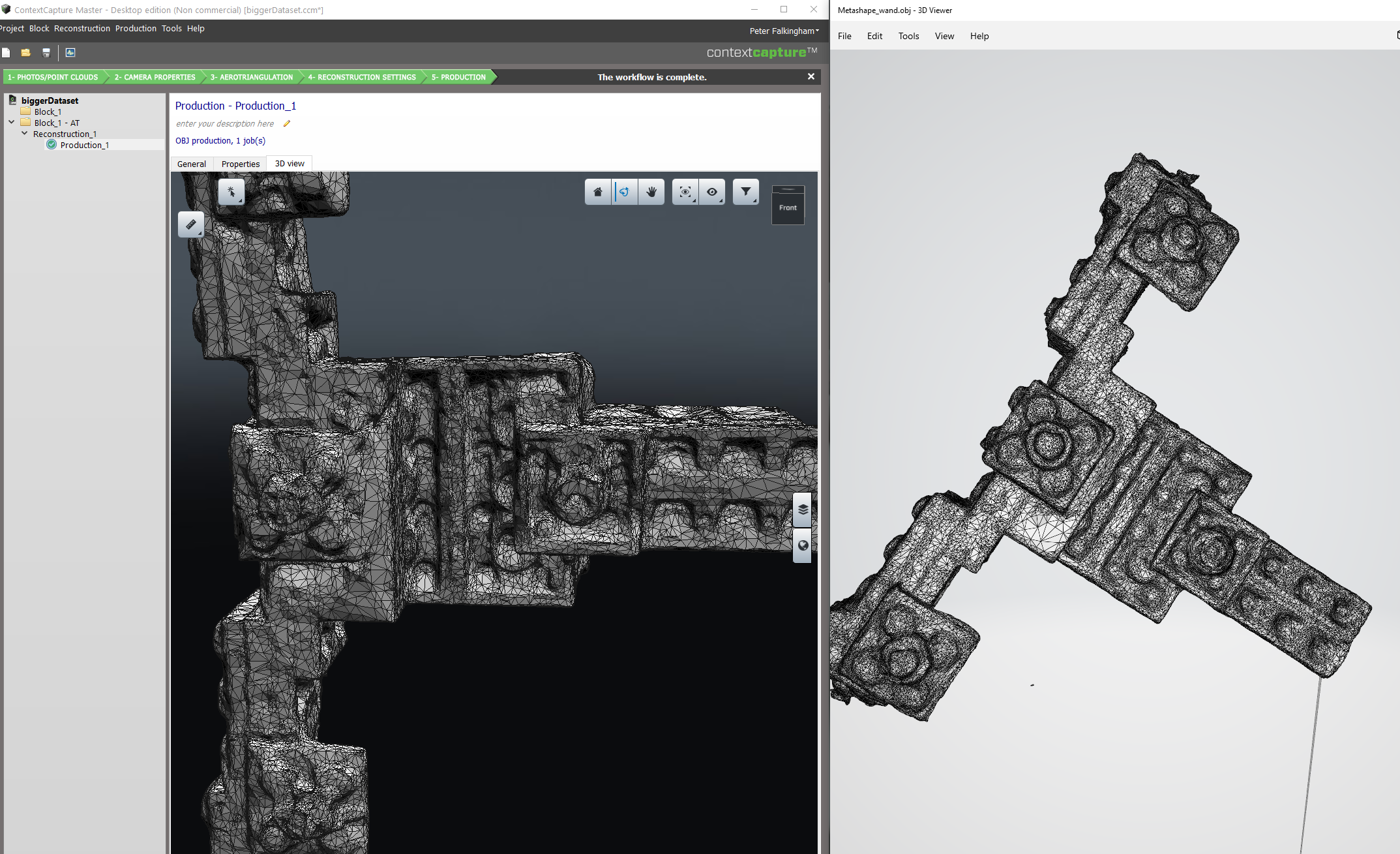Select the pan hand tool
Image resolution: width=1400 pixels, height=854 pixels.
[x=651, y=192]
